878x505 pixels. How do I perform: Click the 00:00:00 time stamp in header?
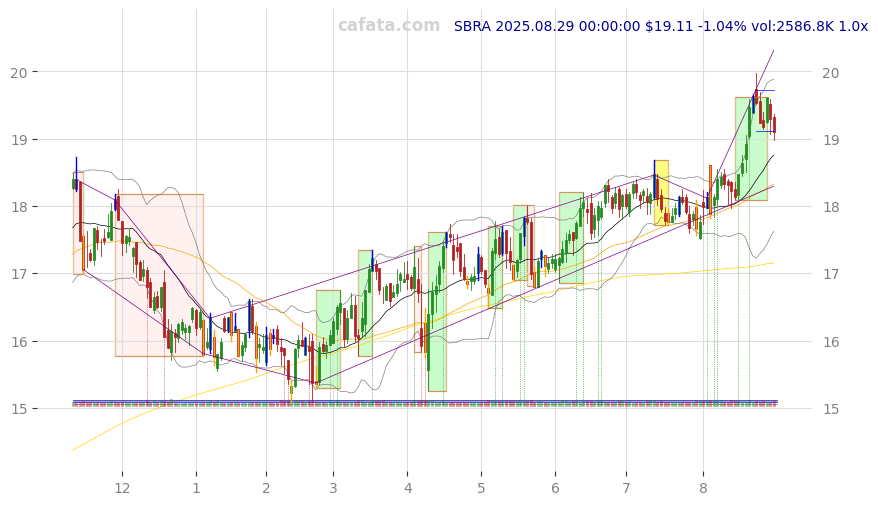[609, 26]
